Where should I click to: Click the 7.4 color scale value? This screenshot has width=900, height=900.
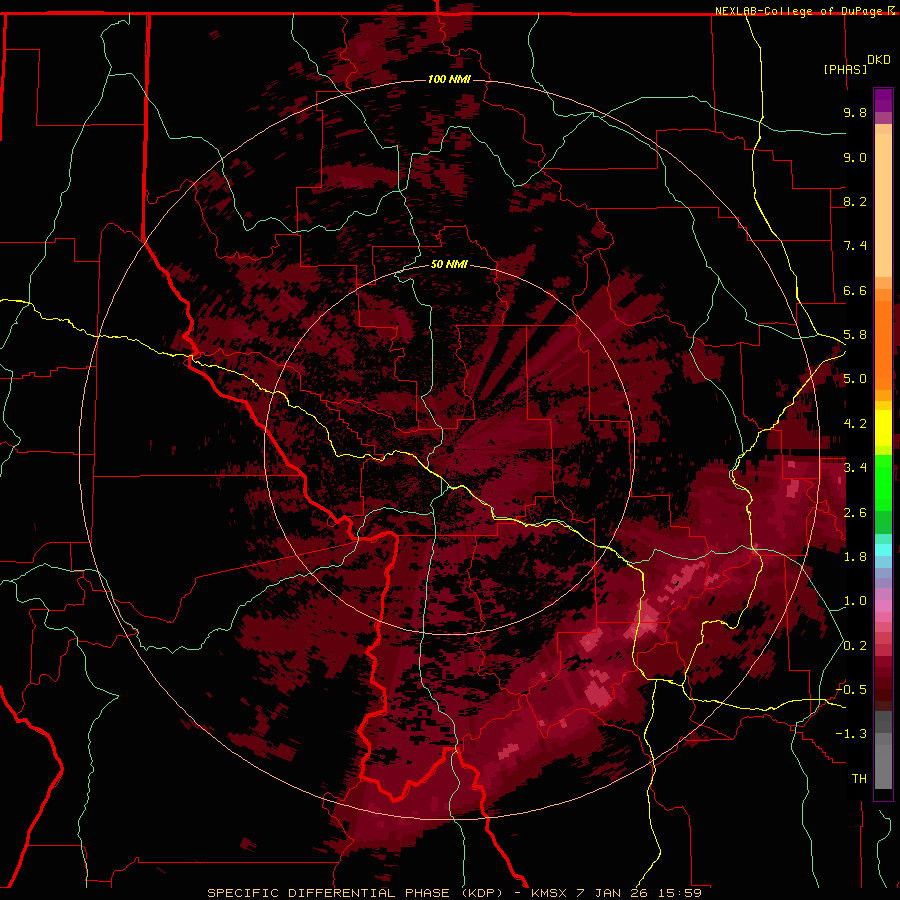855,246
